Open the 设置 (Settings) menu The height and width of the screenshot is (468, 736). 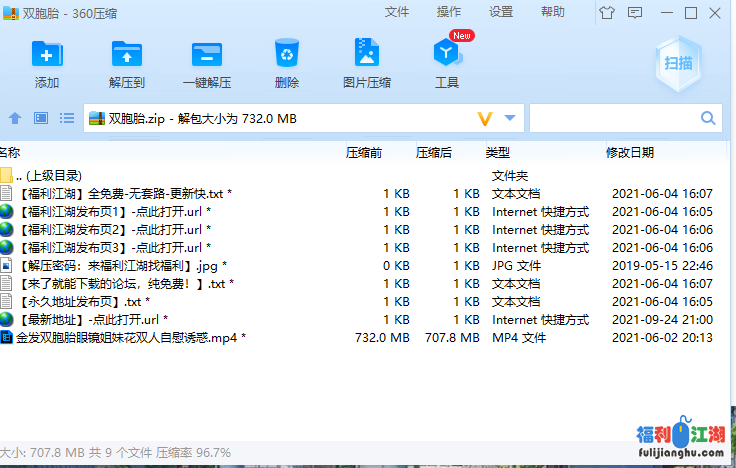pyautogui.click(x=501, y=12)
